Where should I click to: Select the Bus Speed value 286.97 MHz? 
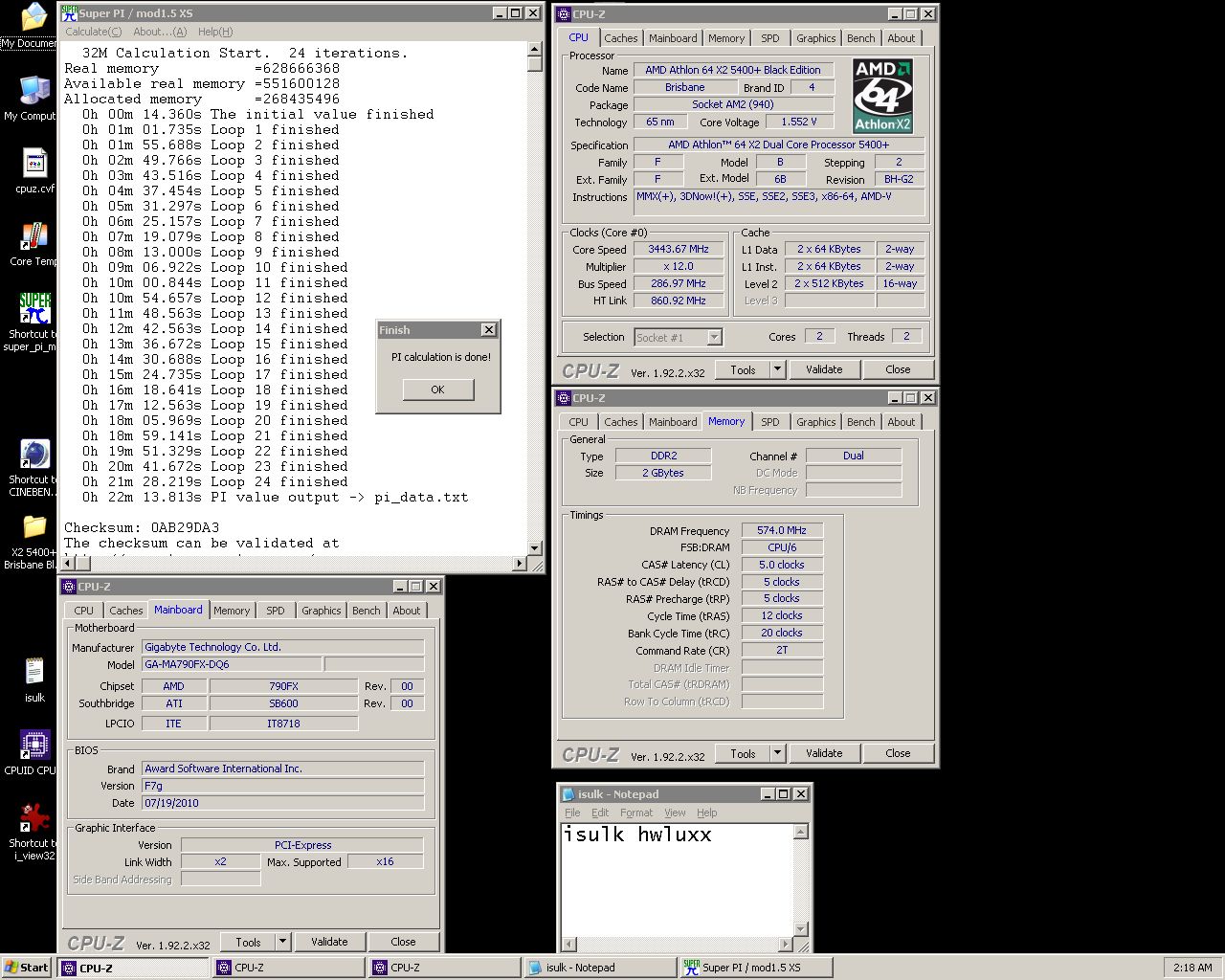coord(679,283)
